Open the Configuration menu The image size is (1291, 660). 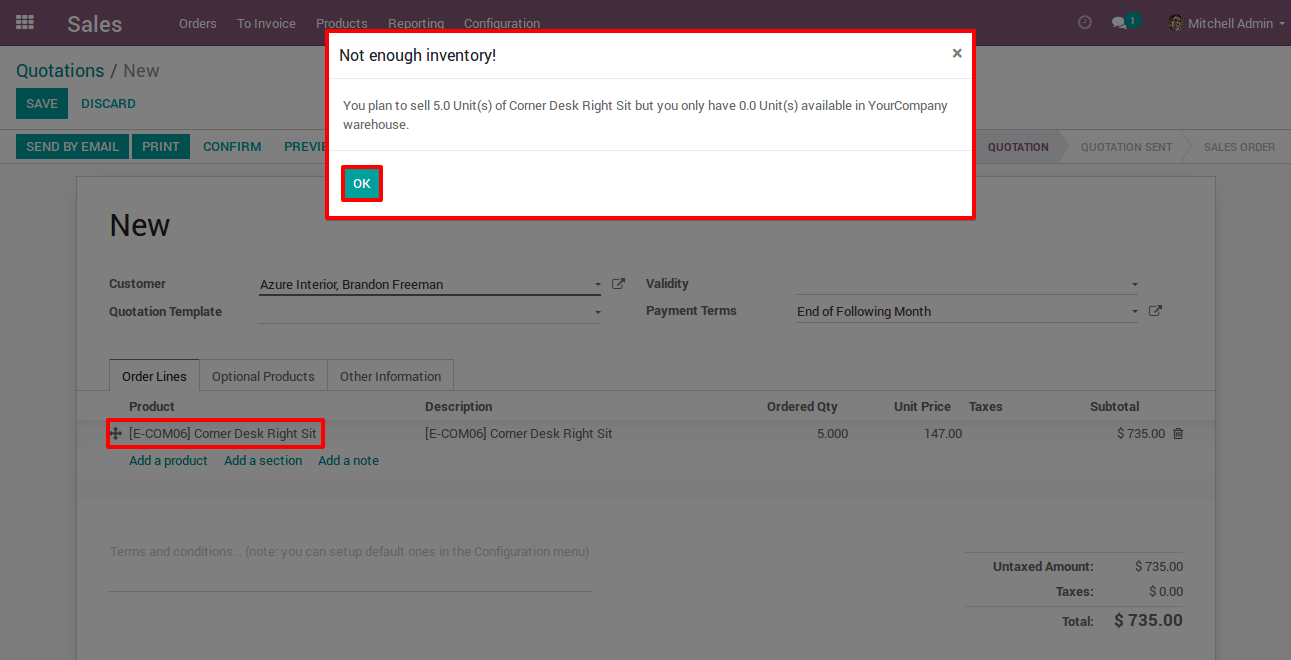[502, 23]
